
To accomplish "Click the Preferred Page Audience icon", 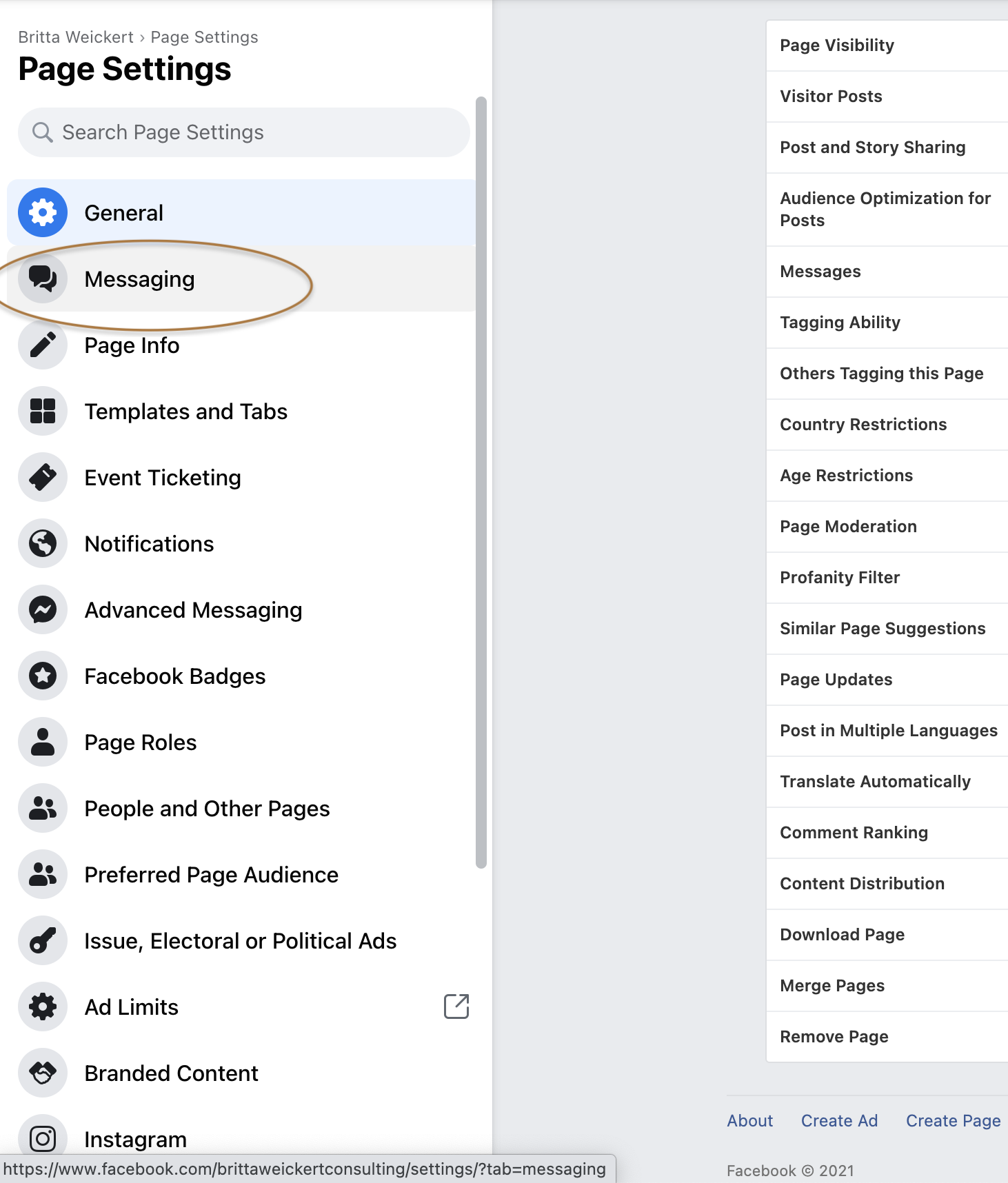I will [43, 874].
